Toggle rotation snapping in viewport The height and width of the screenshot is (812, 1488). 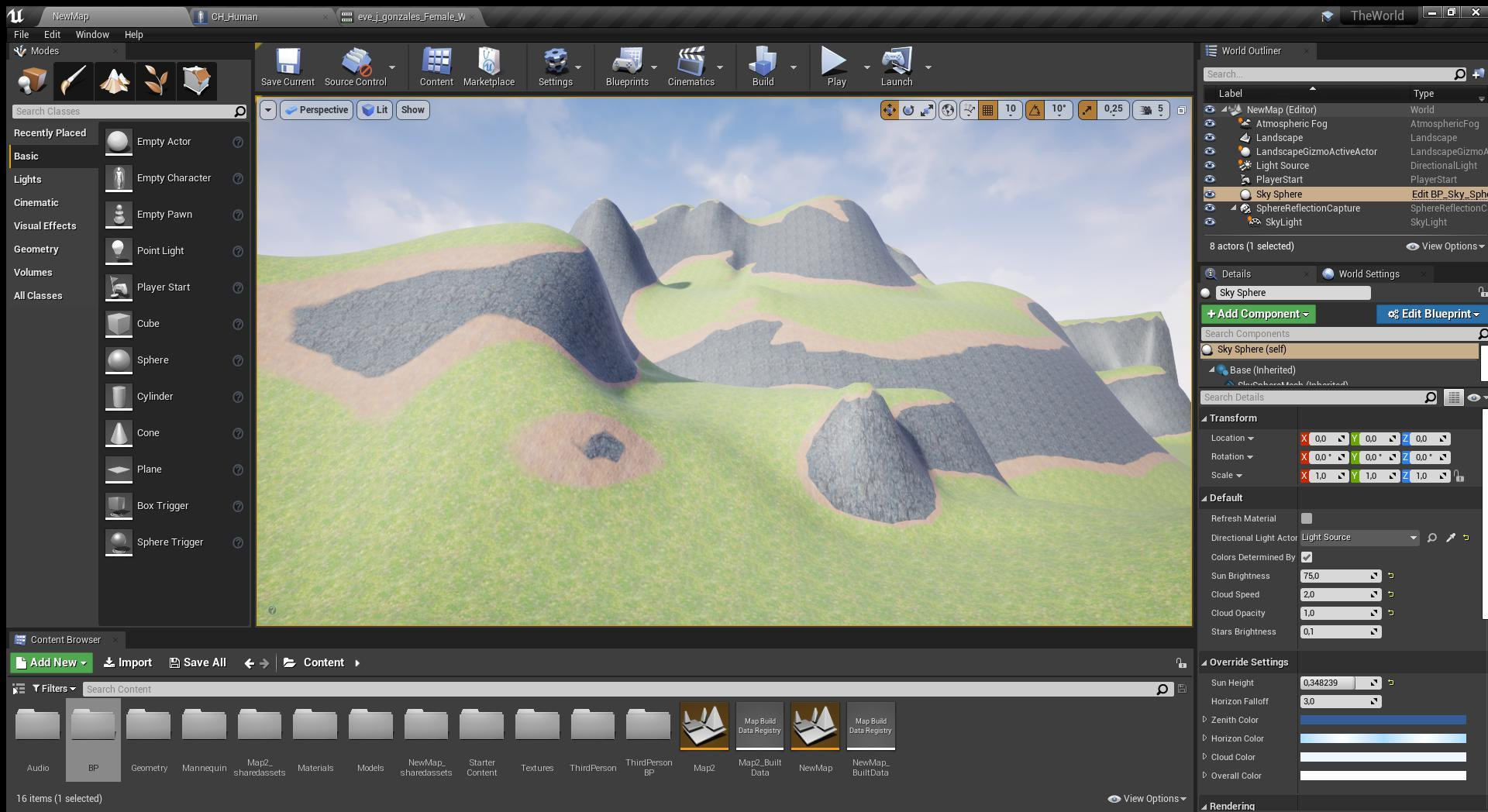coord(1035,110)
